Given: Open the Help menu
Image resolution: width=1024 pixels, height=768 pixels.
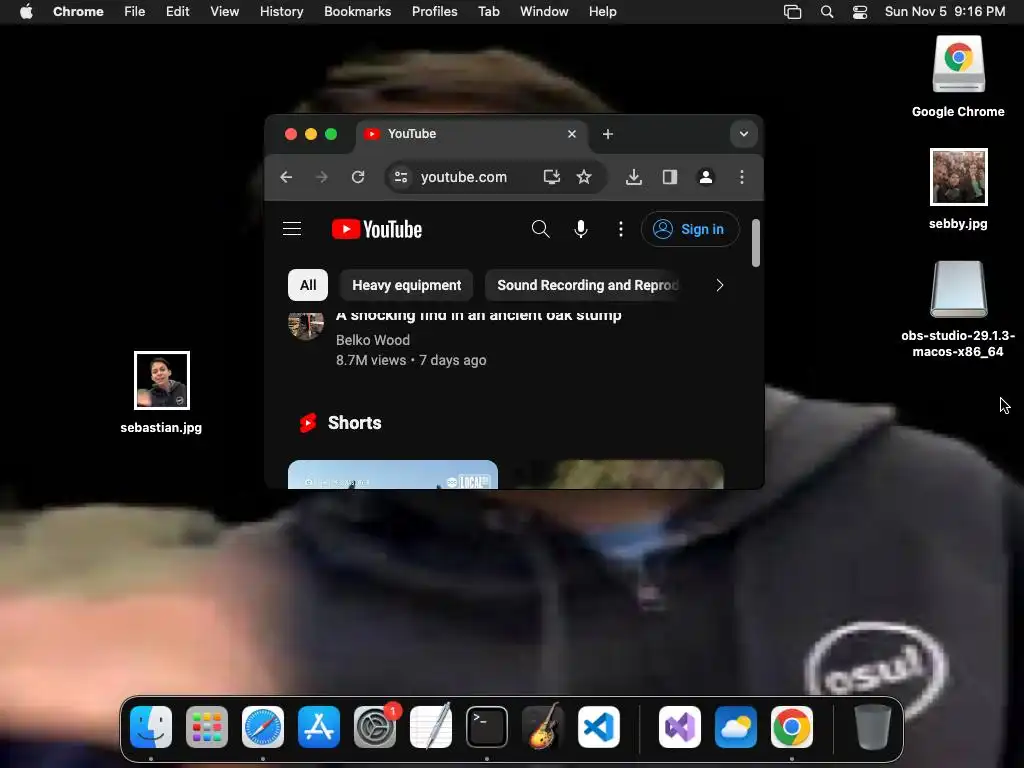Looking at the screenshot, I should coord(602,12).
